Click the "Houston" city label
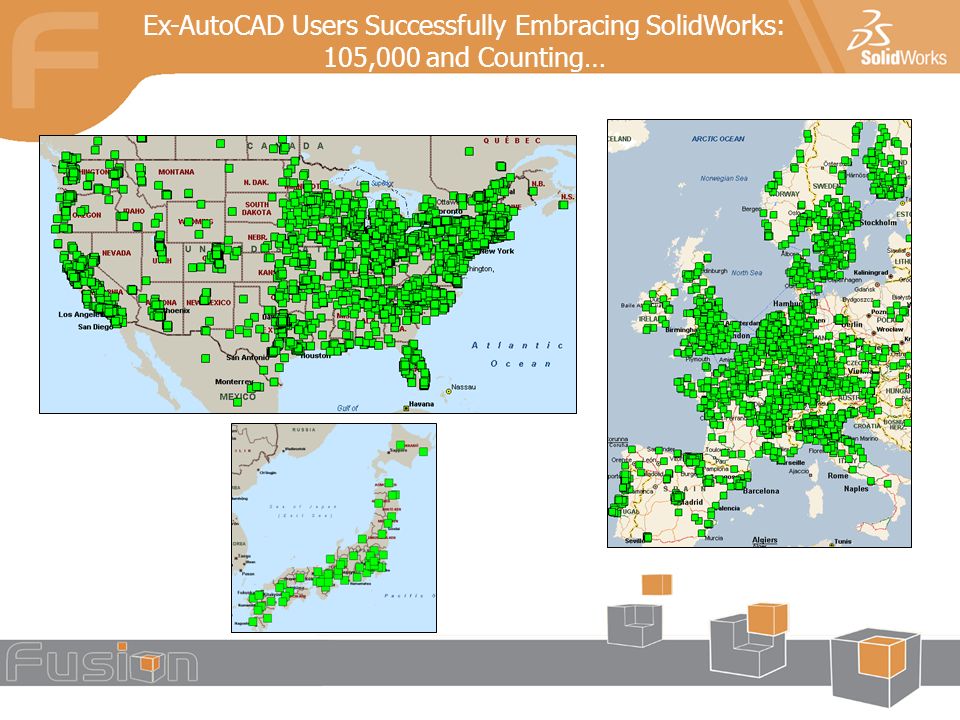 [x=316, y=356]
